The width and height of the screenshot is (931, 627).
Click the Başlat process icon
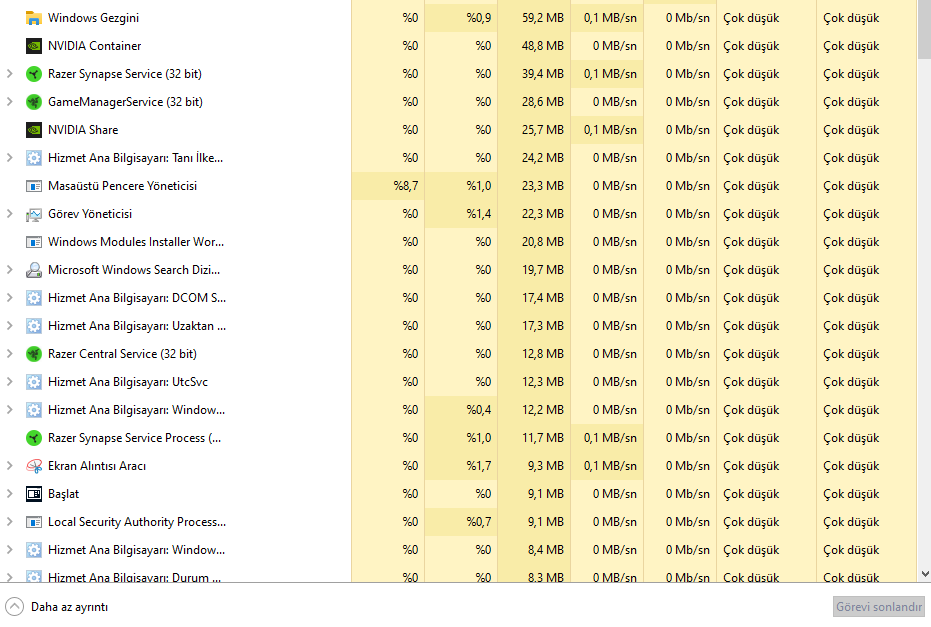34,494
